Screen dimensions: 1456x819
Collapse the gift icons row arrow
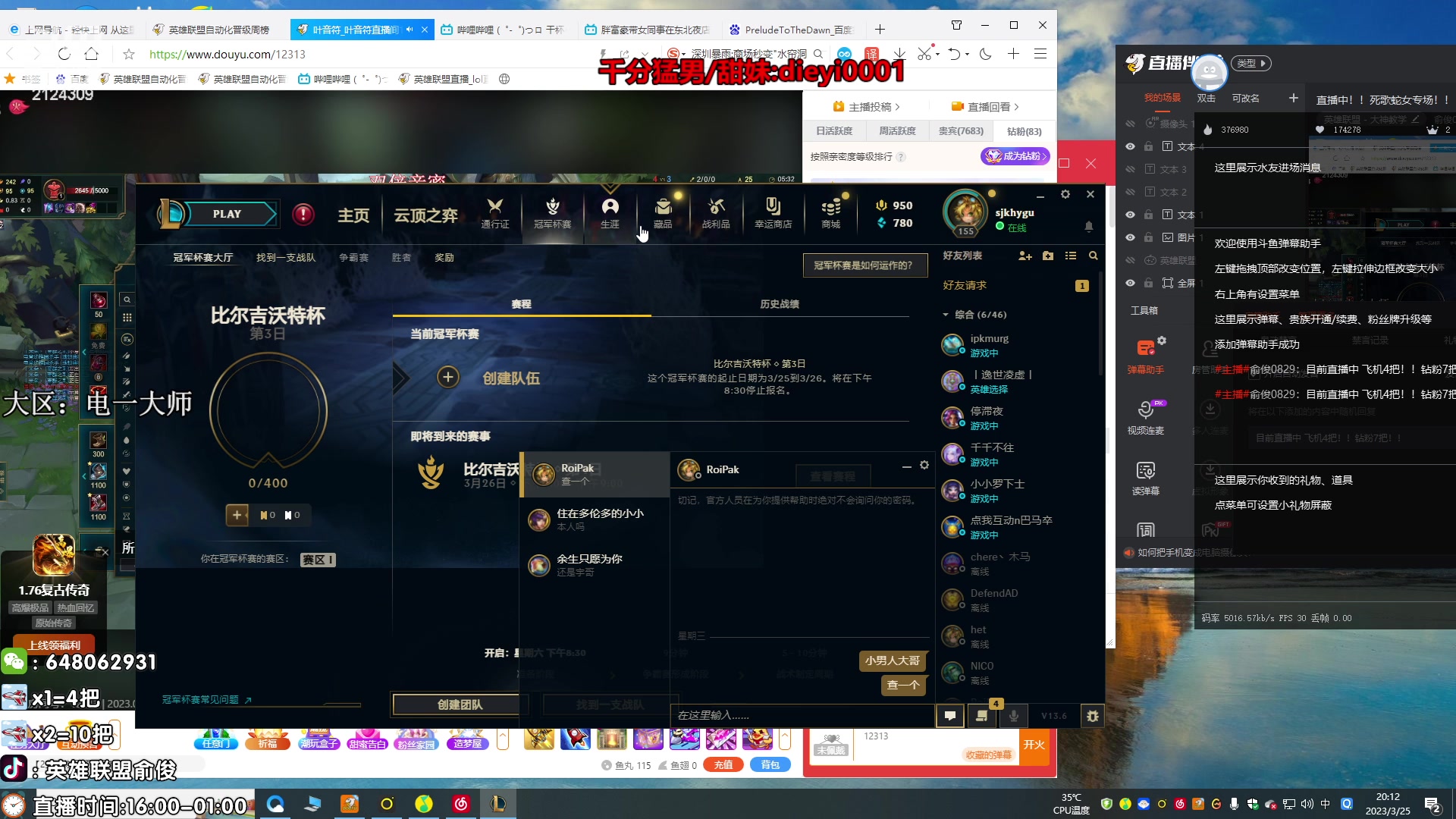(x=785, y=739)
